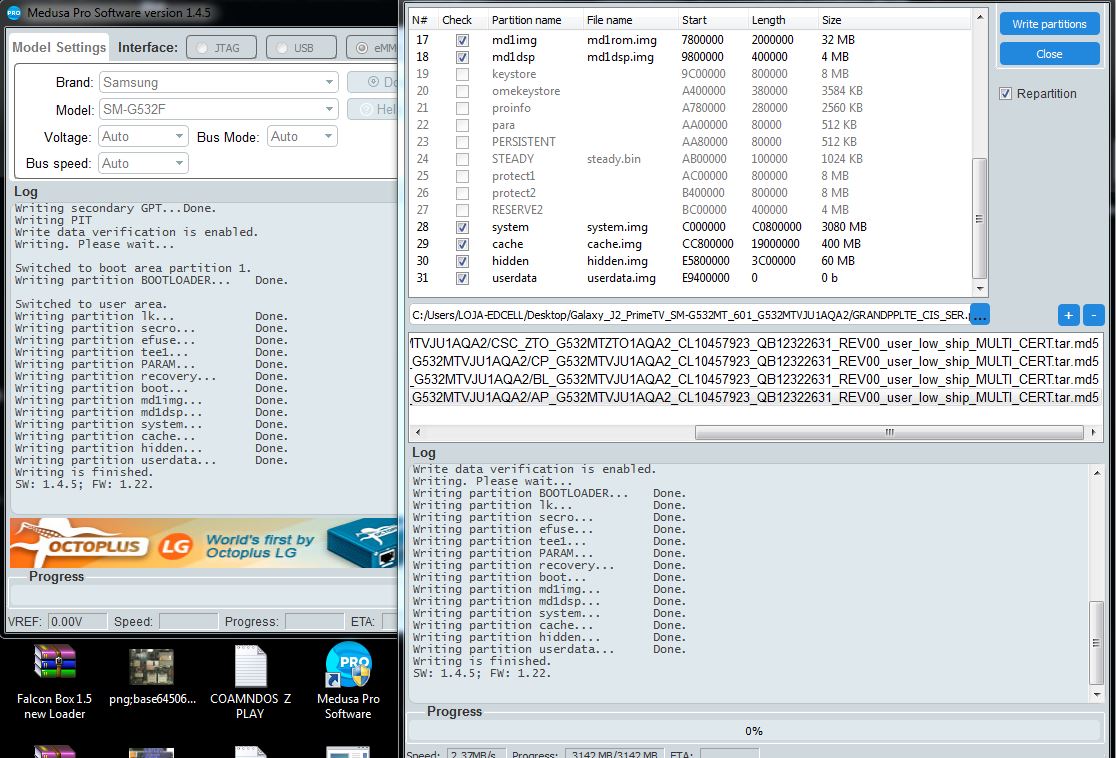Select the CSC_ZTO tar.md5 file entry

(x=755, y=344)
